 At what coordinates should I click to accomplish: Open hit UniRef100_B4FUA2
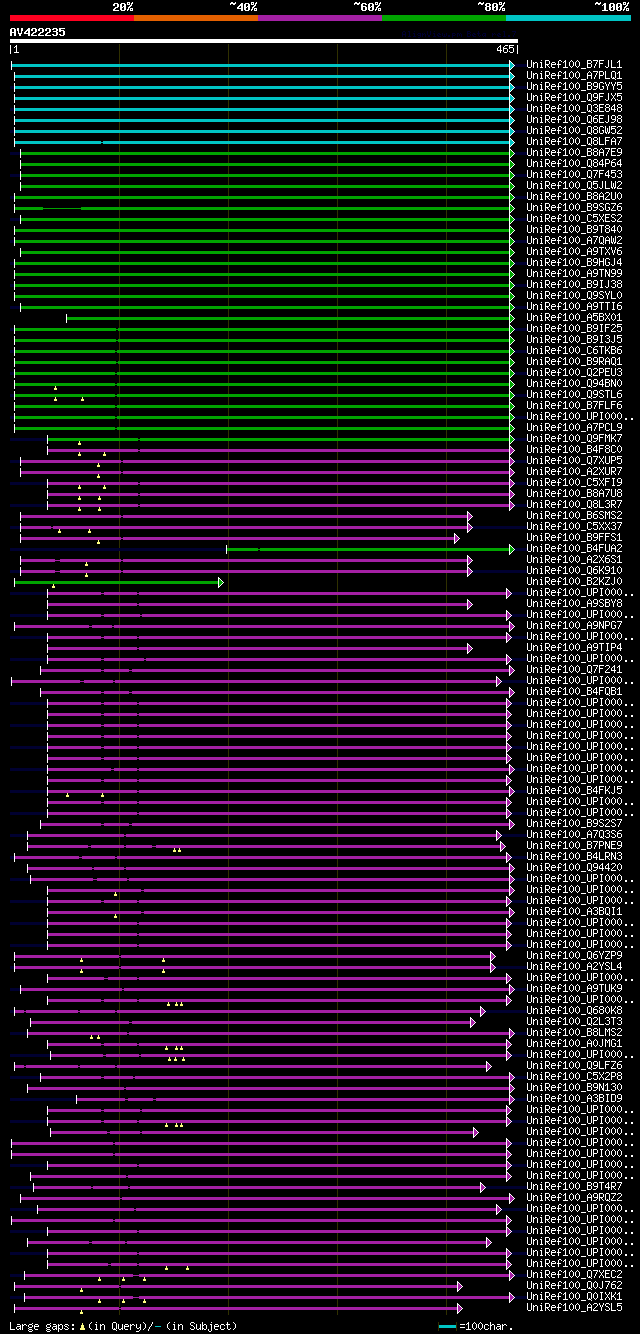coord(574,548)
